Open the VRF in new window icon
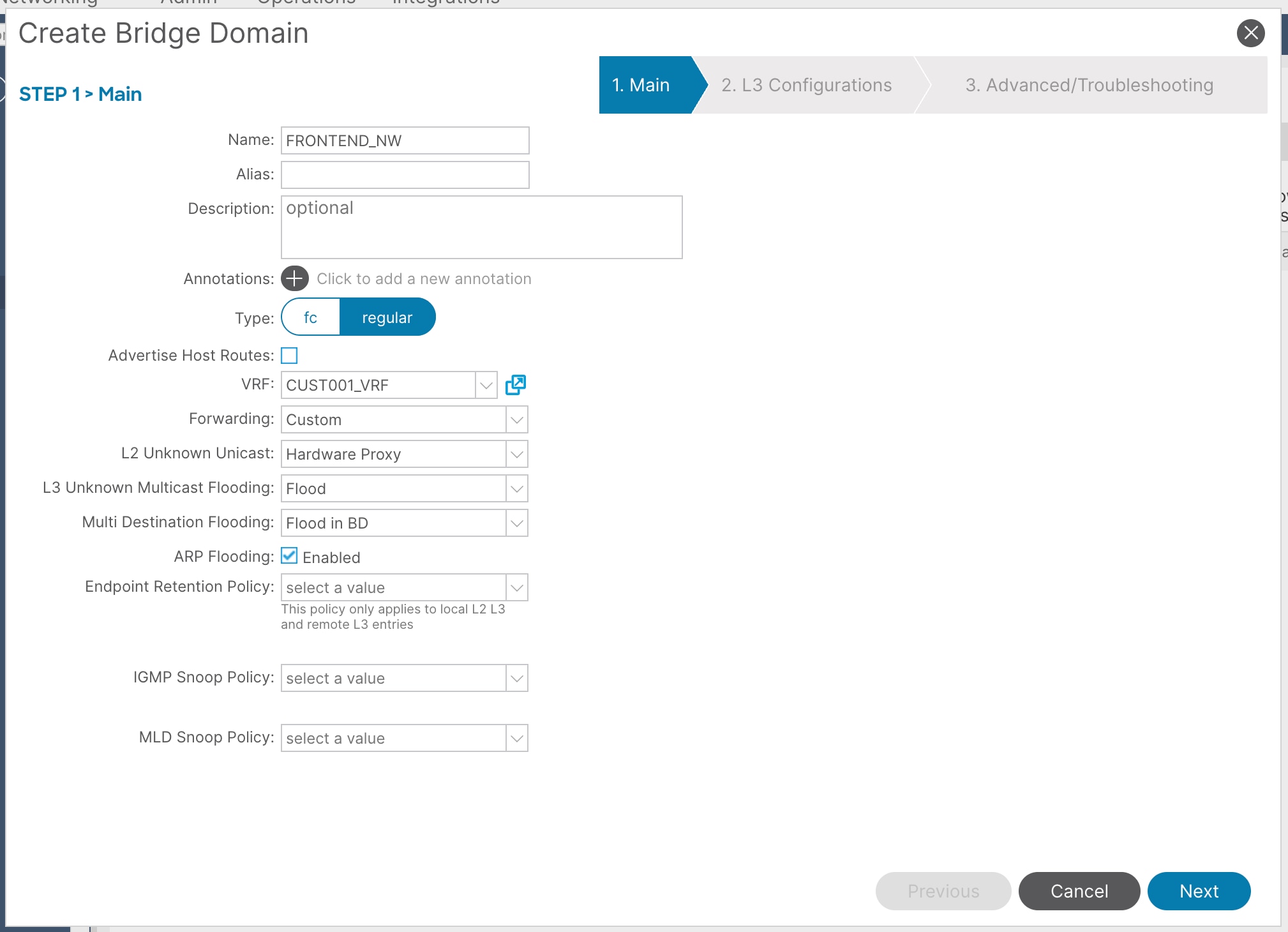The image size is (1288, 932). [515, 384]
